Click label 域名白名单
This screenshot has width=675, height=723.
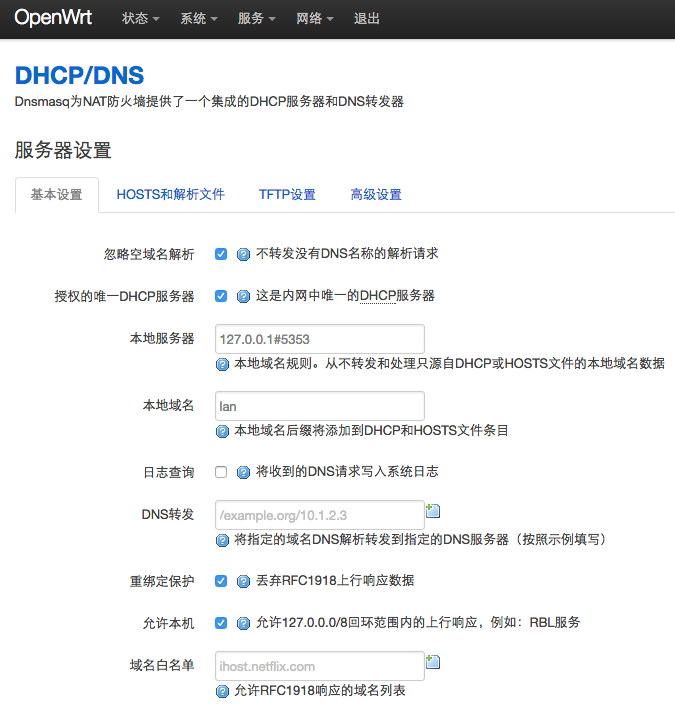click(x=162, y=665)
